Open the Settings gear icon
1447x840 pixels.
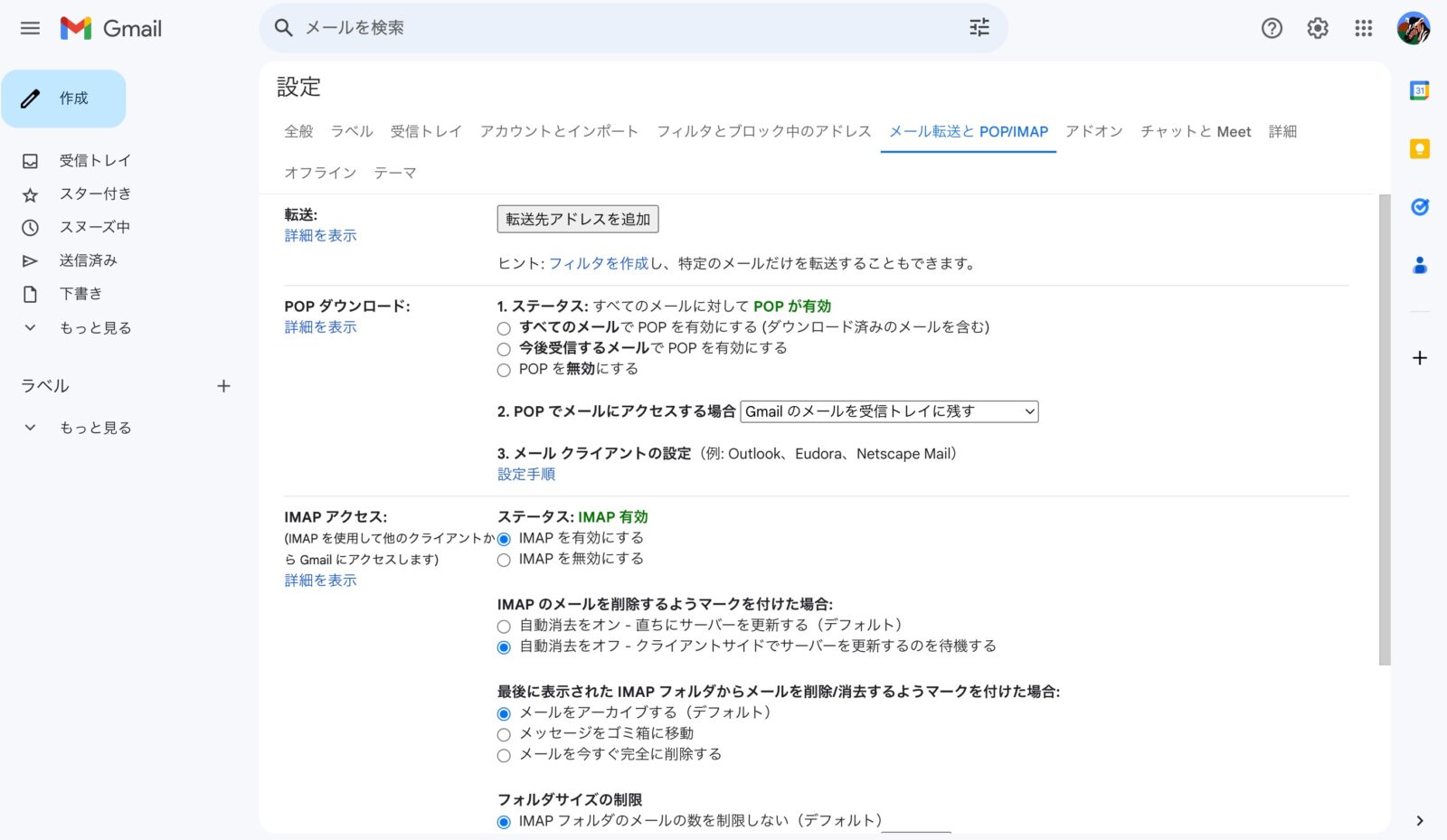pos(1318,28)
